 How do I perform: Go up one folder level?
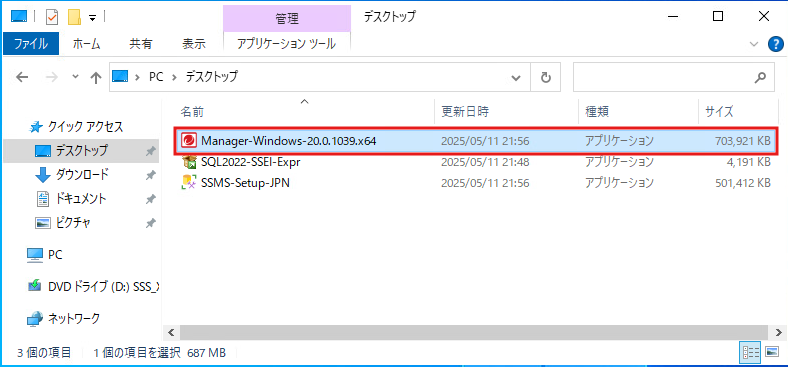click(95, 77)
